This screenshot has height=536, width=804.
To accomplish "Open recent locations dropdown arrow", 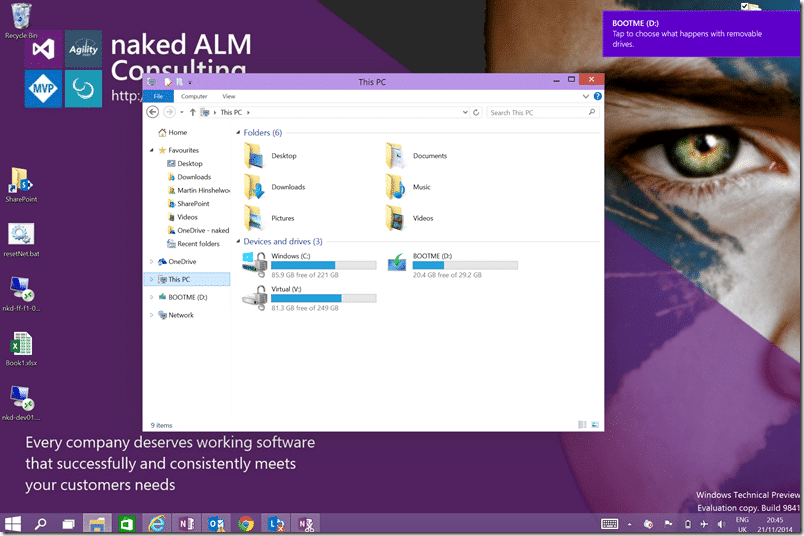I will pos(182,112).
